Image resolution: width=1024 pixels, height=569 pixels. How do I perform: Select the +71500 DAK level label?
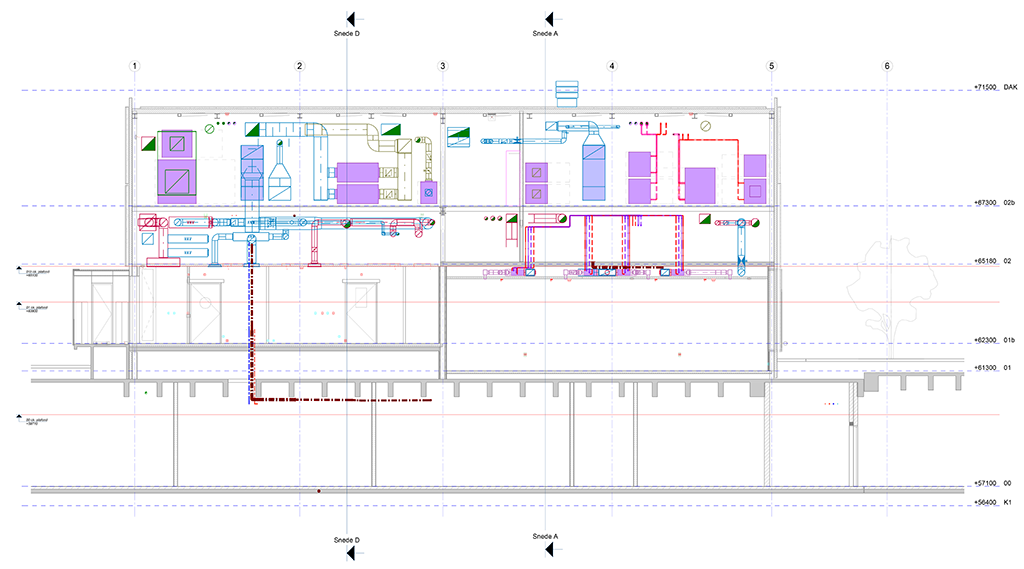(x=996, y=87)
